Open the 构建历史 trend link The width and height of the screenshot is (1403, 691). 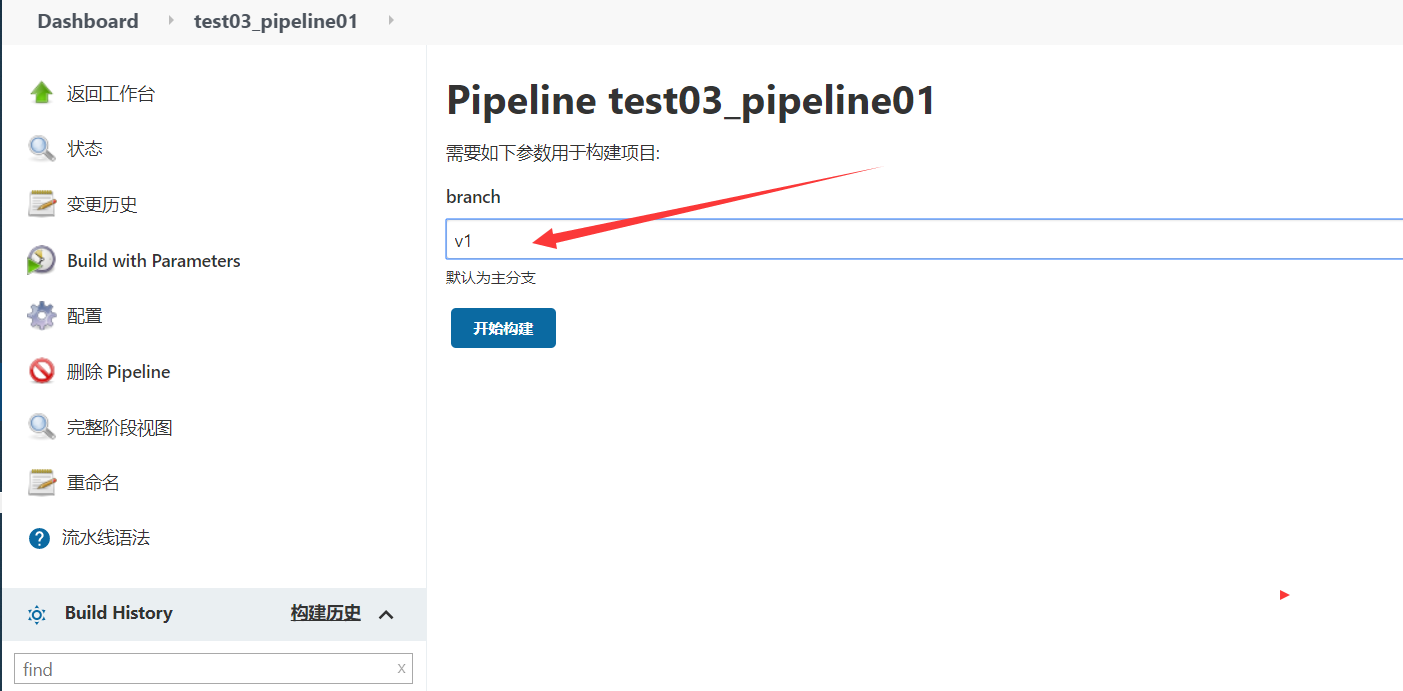click(x=326, y=613)
